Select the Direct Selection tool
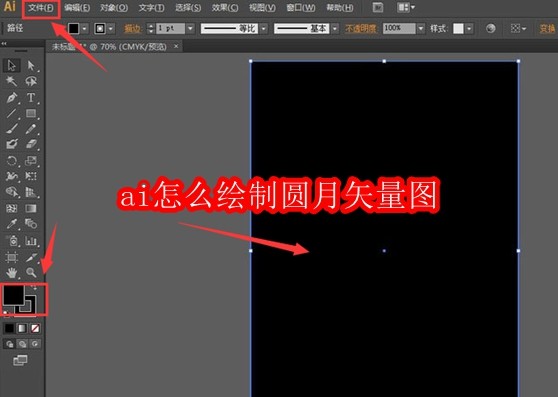 31,65
